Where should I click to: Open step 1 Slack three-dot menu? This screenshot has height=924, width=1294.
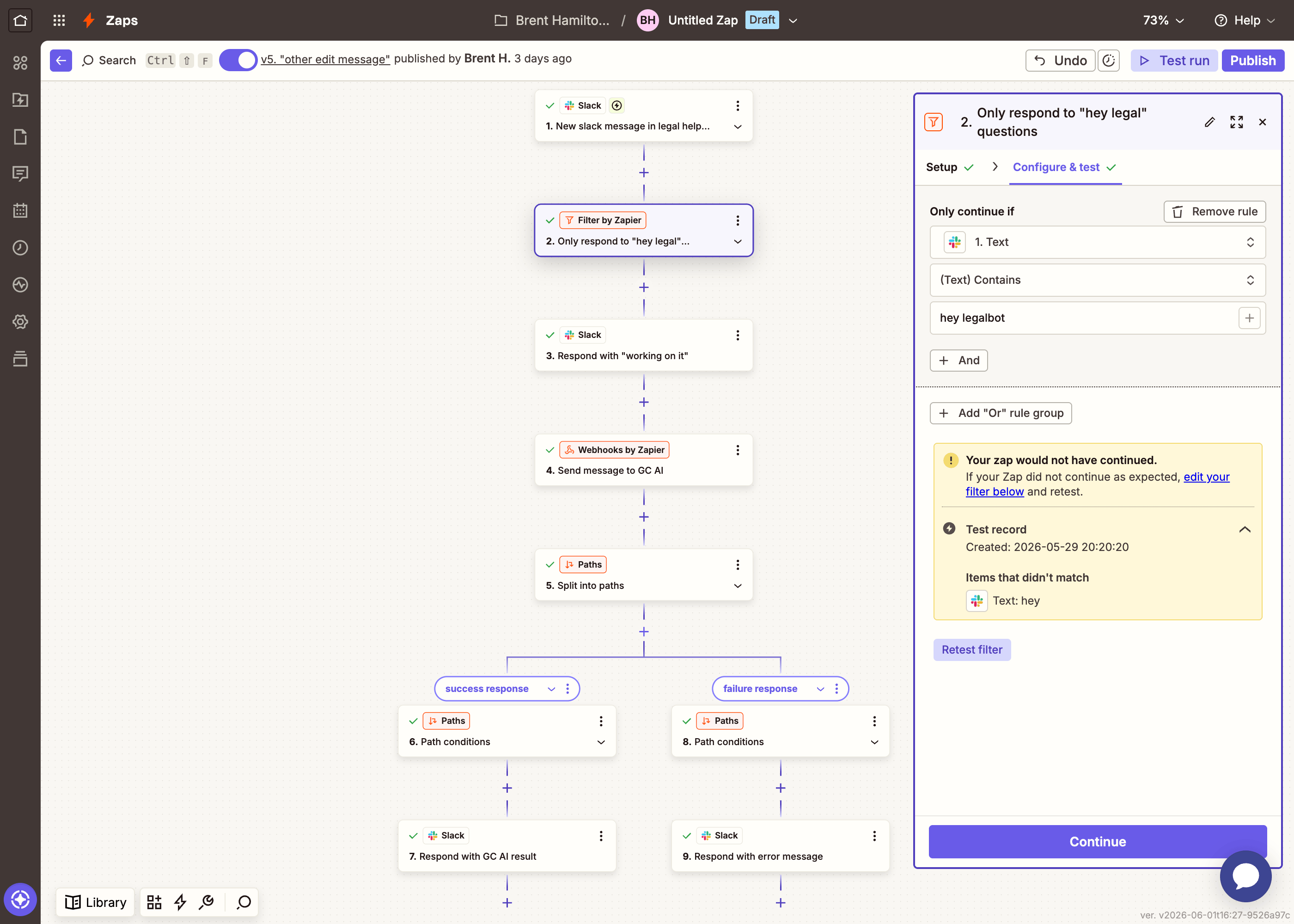738,106
